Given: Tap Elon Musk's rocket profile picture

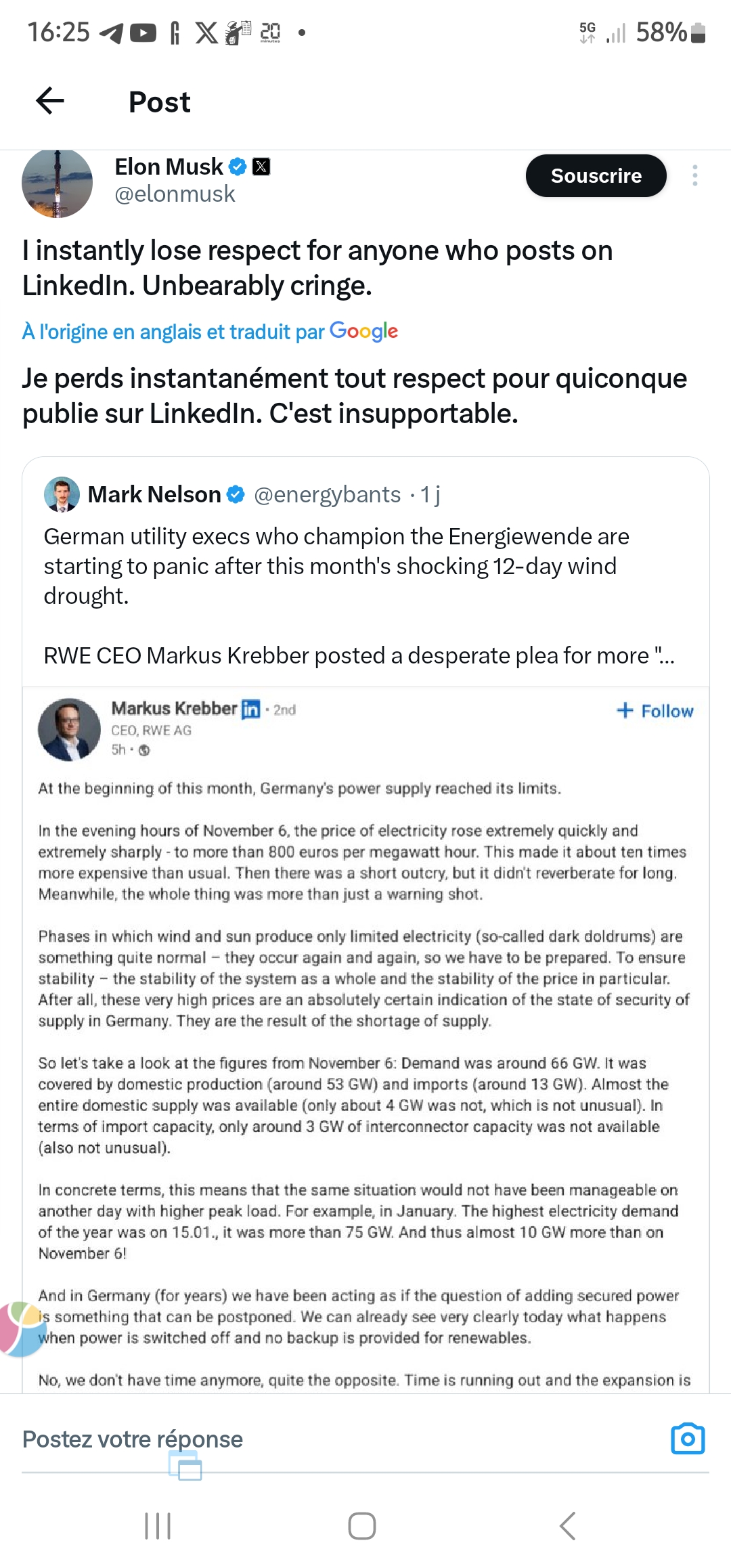Looking at the screenshot, I should (58, 183).
